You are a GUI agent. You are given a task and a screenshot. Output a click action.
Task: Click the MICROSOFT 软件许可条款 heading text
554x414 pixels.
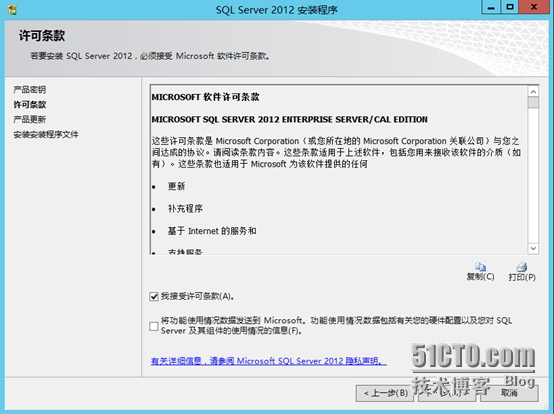tap(205, 97)
